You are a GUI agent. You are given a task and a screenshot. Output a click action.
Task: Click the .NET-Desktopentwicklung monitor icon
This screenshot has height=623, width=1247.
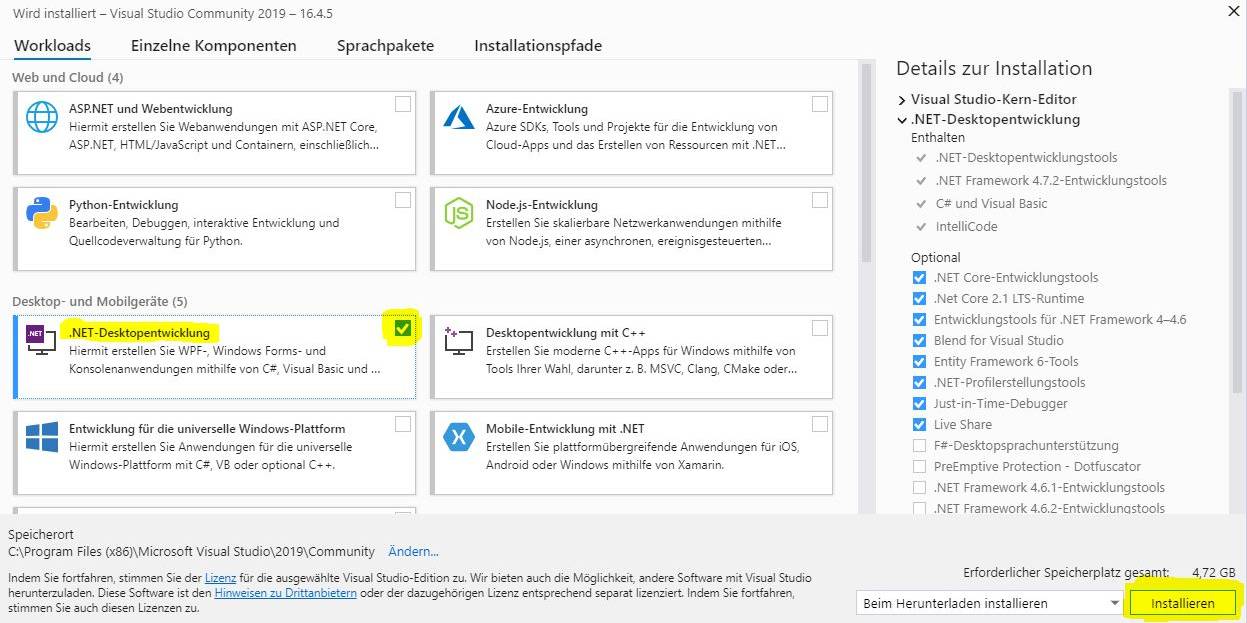pyautogui.click(x=42, y=341)
